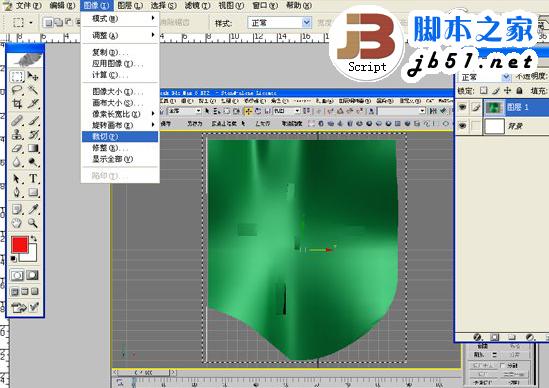Select the Hand tool
Screen dimensions: 549x388
[17, 223]
